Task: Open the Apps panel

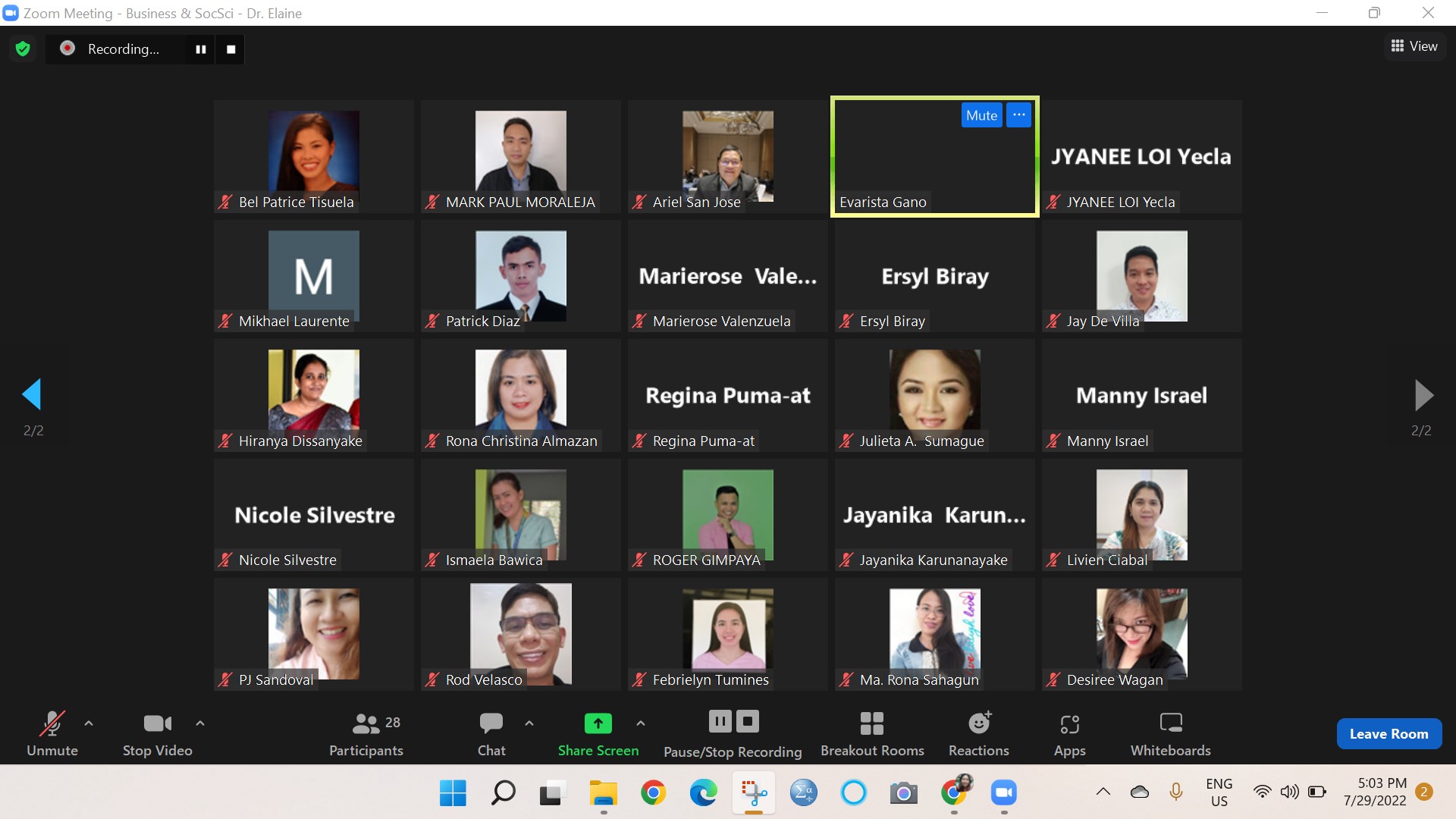Action: pos(1069,733)
